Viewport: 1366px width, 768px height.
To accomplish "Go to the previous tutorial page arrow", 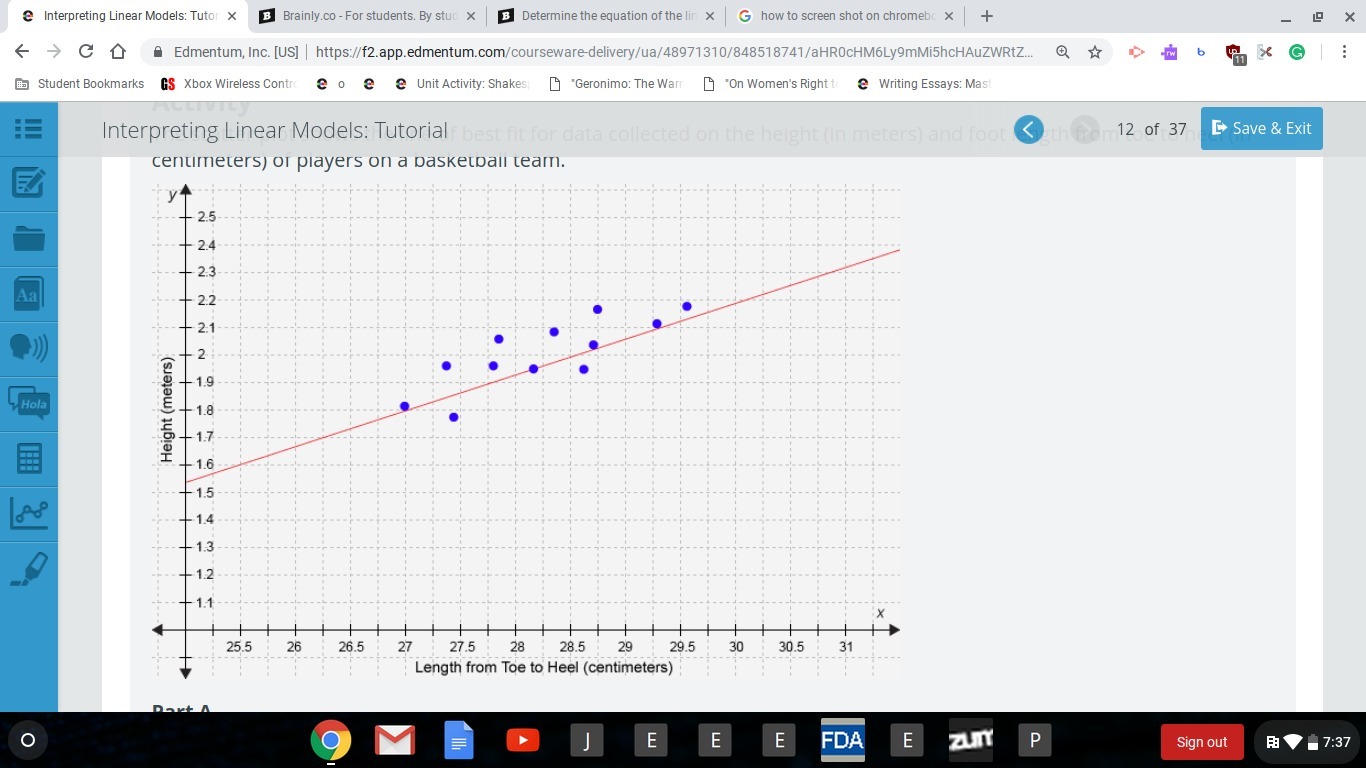I will [1028, 129].
